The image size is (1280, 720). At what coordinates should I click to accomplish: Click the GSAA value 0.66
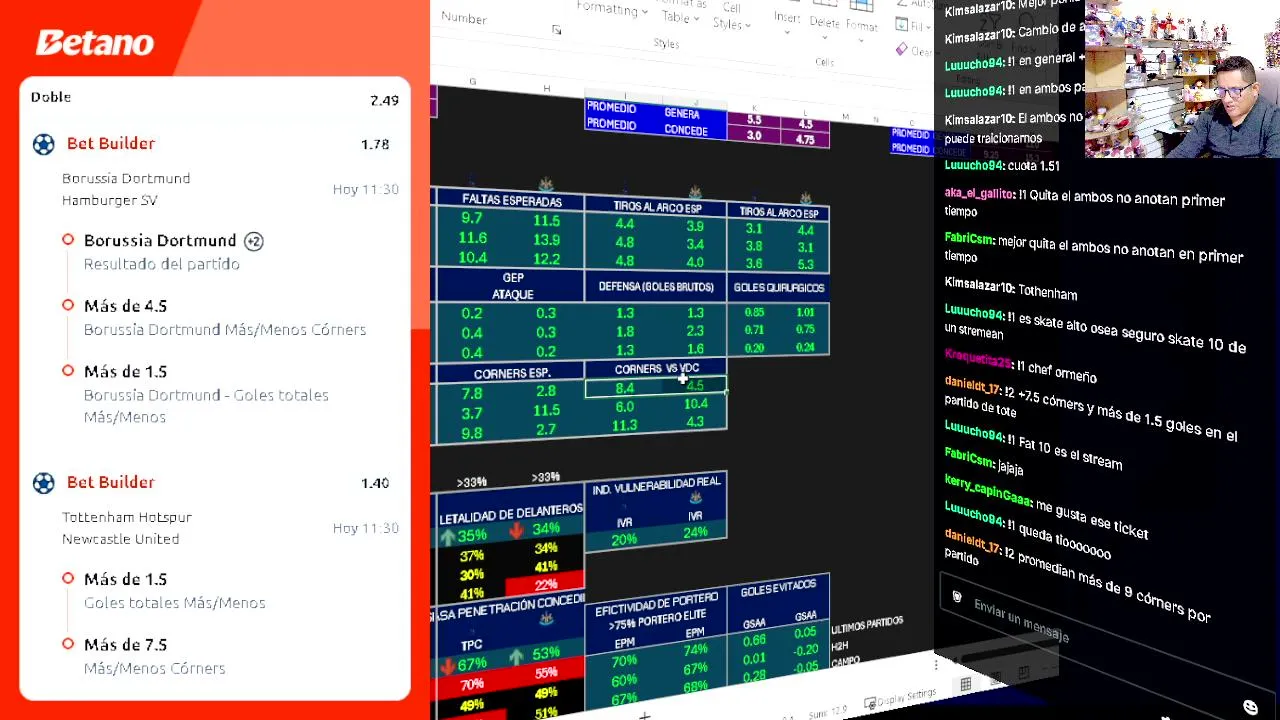754,641
